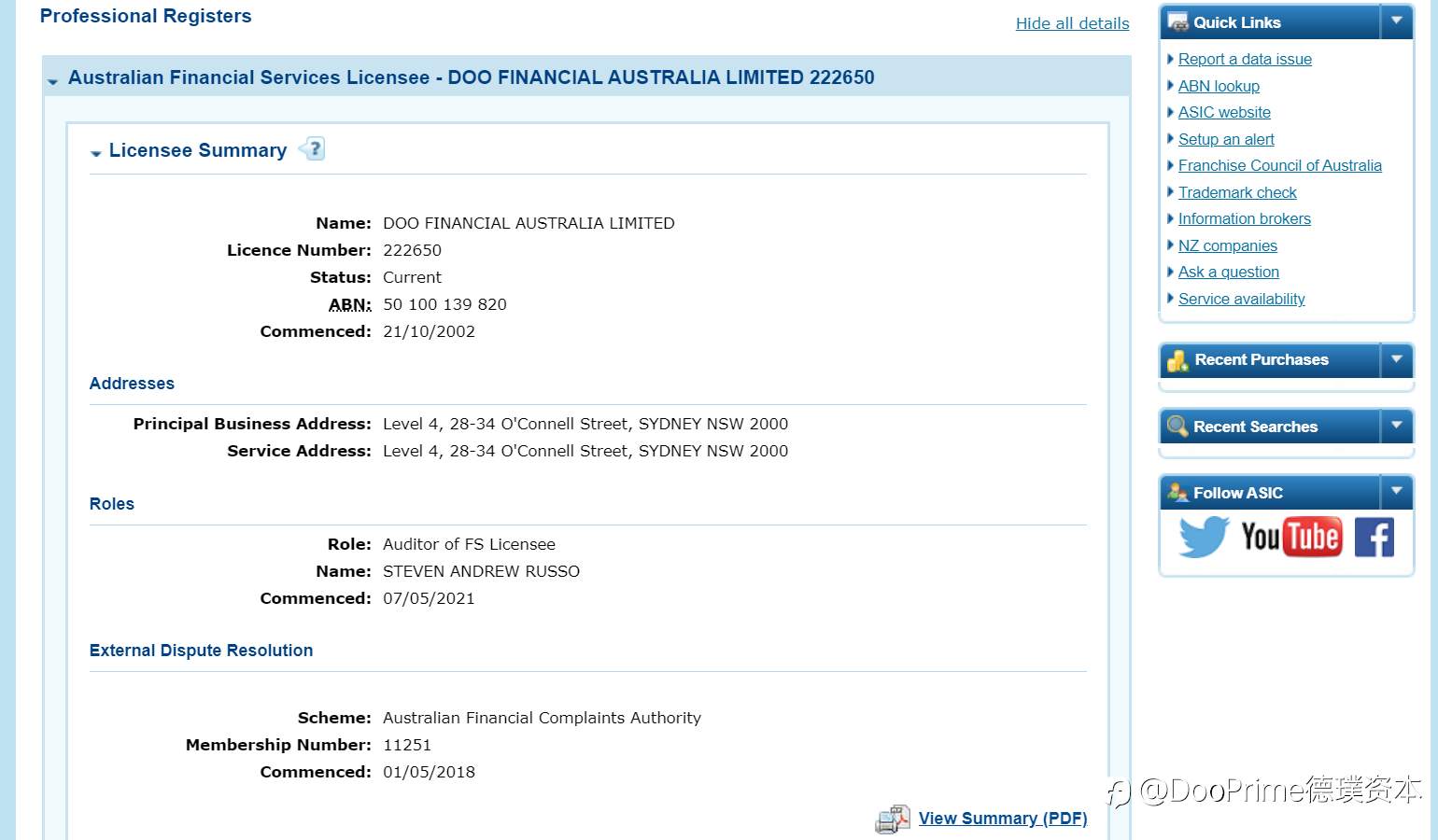Viewport: 1438px width, 840px height.
Task: Click the Service Address value
Action: coord(585,451)
